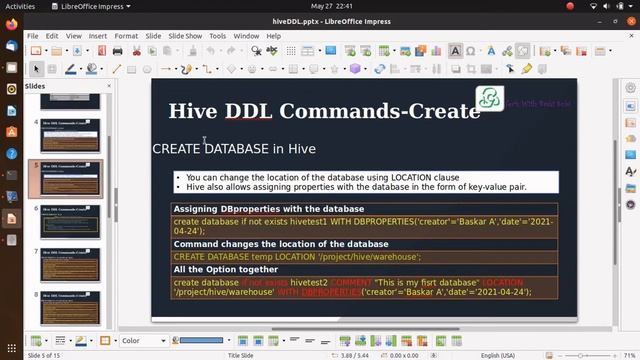Open the Help menu

click(x=273, y=36)
